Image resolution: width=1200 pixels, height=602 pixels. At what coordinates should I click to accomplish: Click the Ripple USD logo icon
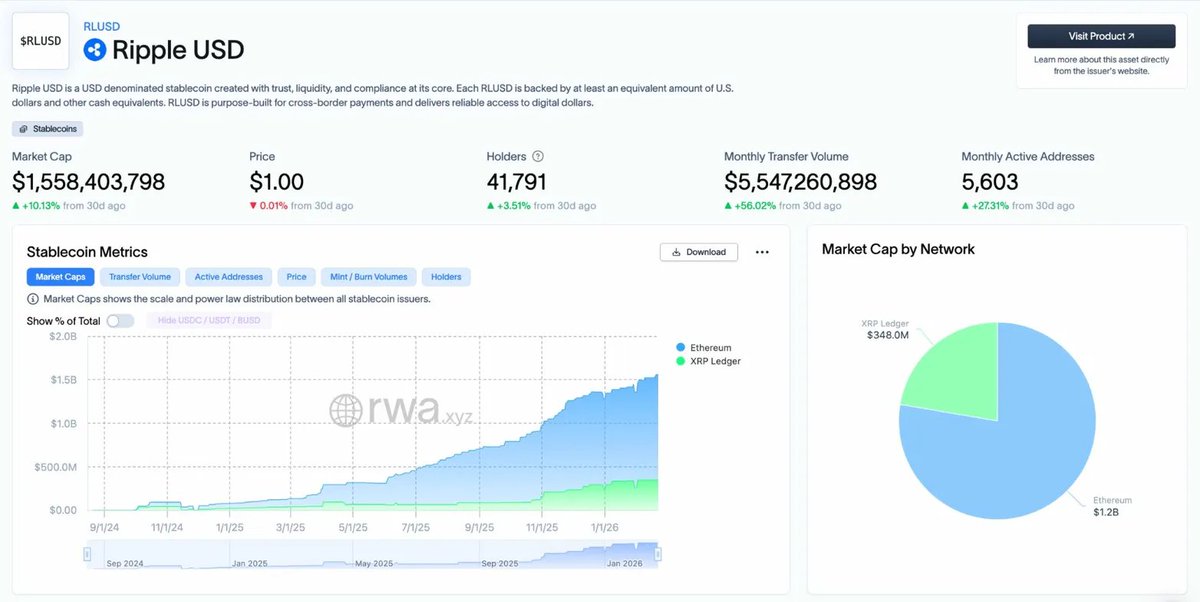coord(94,47)
